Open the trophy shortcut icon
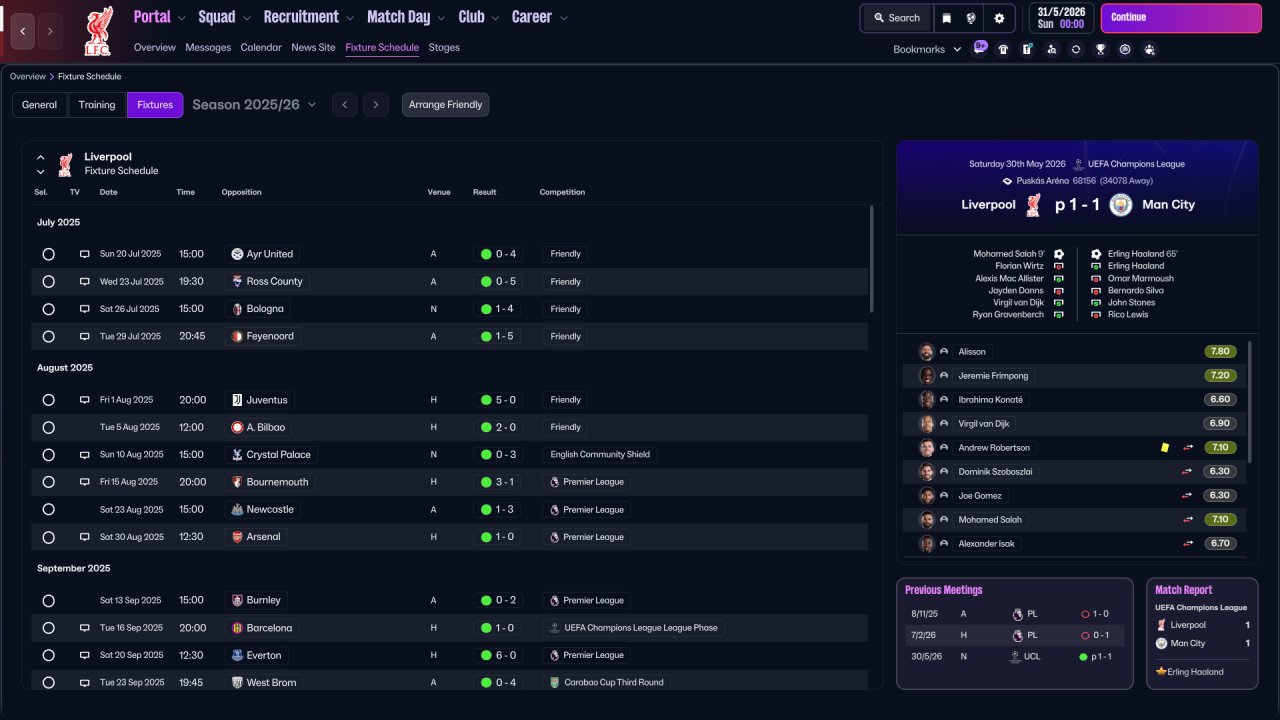The width and height of the screenshot is (1280, 720). coord(1100,49)
